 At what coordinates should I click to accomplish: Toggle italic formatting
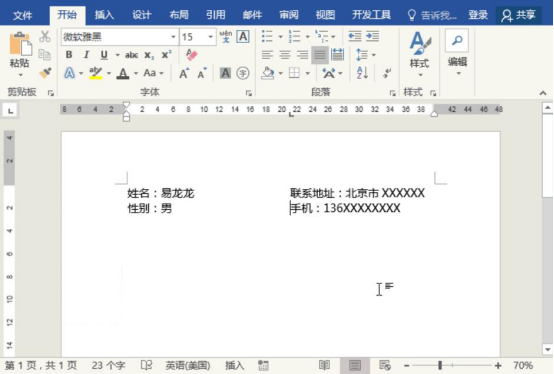[86, 55]
